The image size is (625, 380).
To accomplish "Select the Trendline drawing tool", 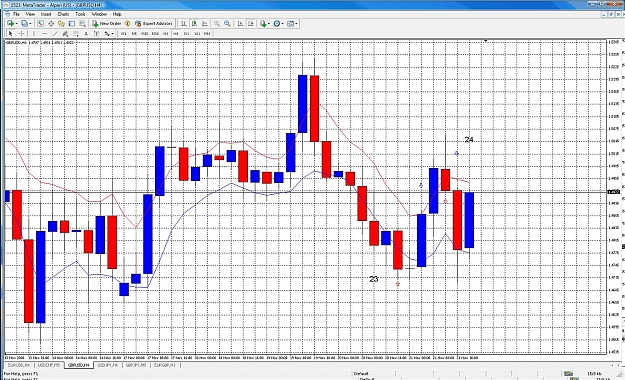I will point(55,33).
